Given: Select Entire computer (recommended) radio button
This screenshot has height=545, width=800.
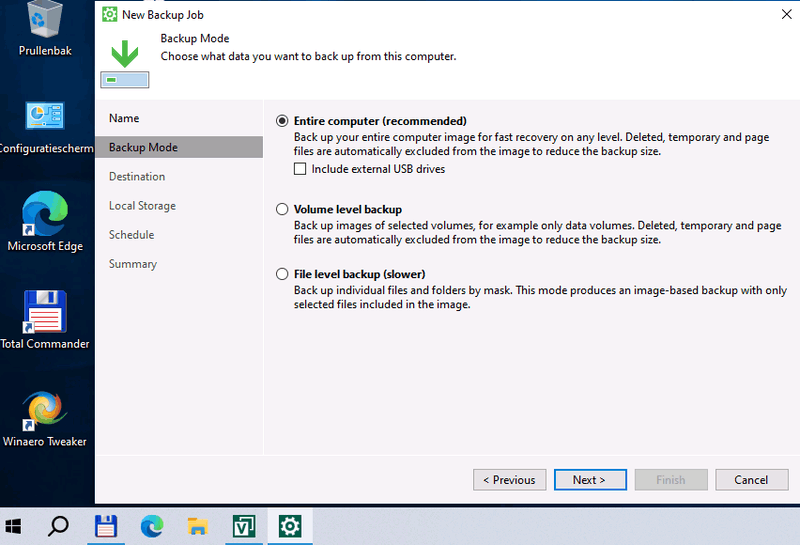Looking at the screenshot, I should click(282, 121).
